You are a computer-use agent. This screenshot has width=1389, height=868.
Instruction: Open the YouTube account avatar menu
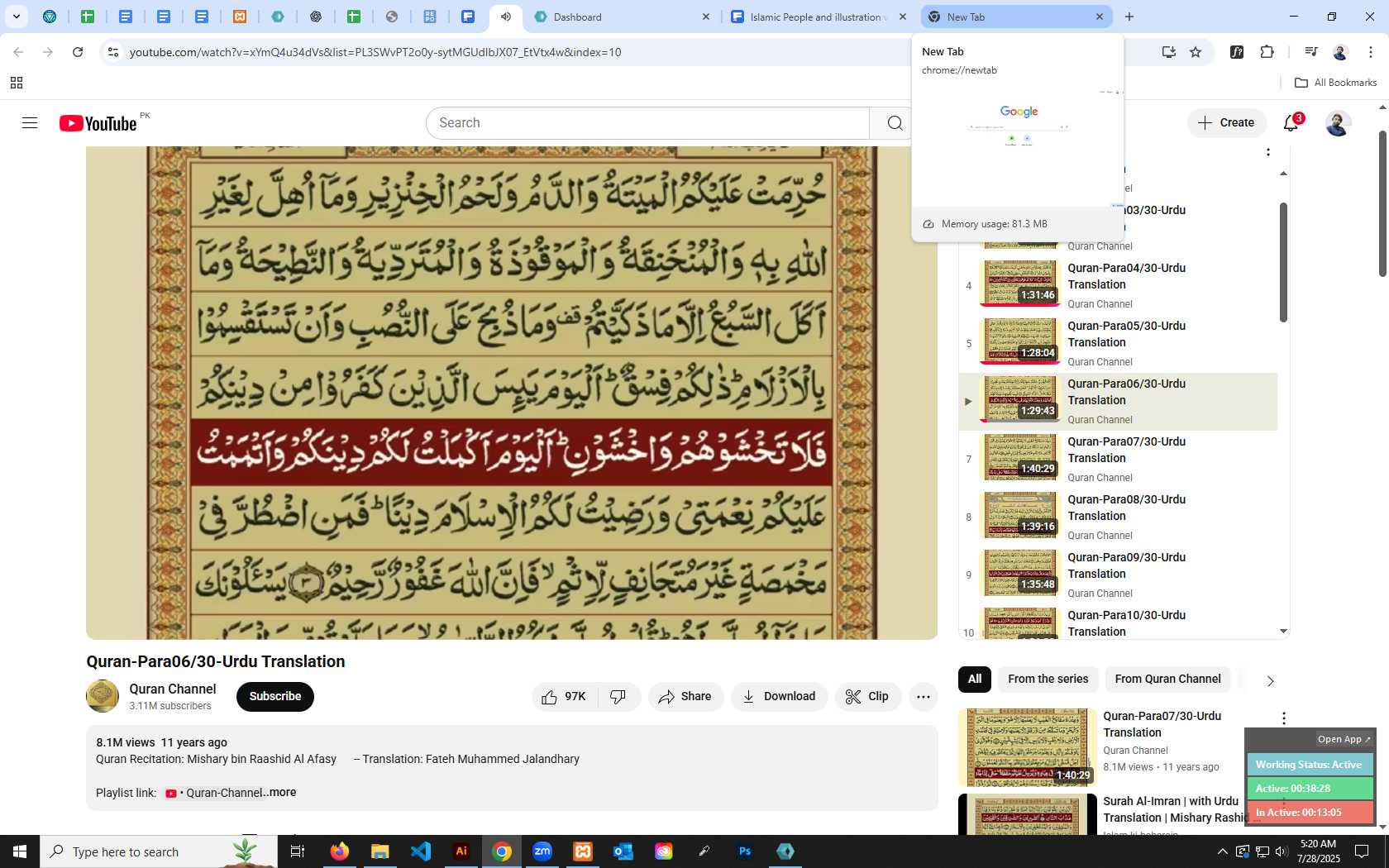[x=1338, y=123]
